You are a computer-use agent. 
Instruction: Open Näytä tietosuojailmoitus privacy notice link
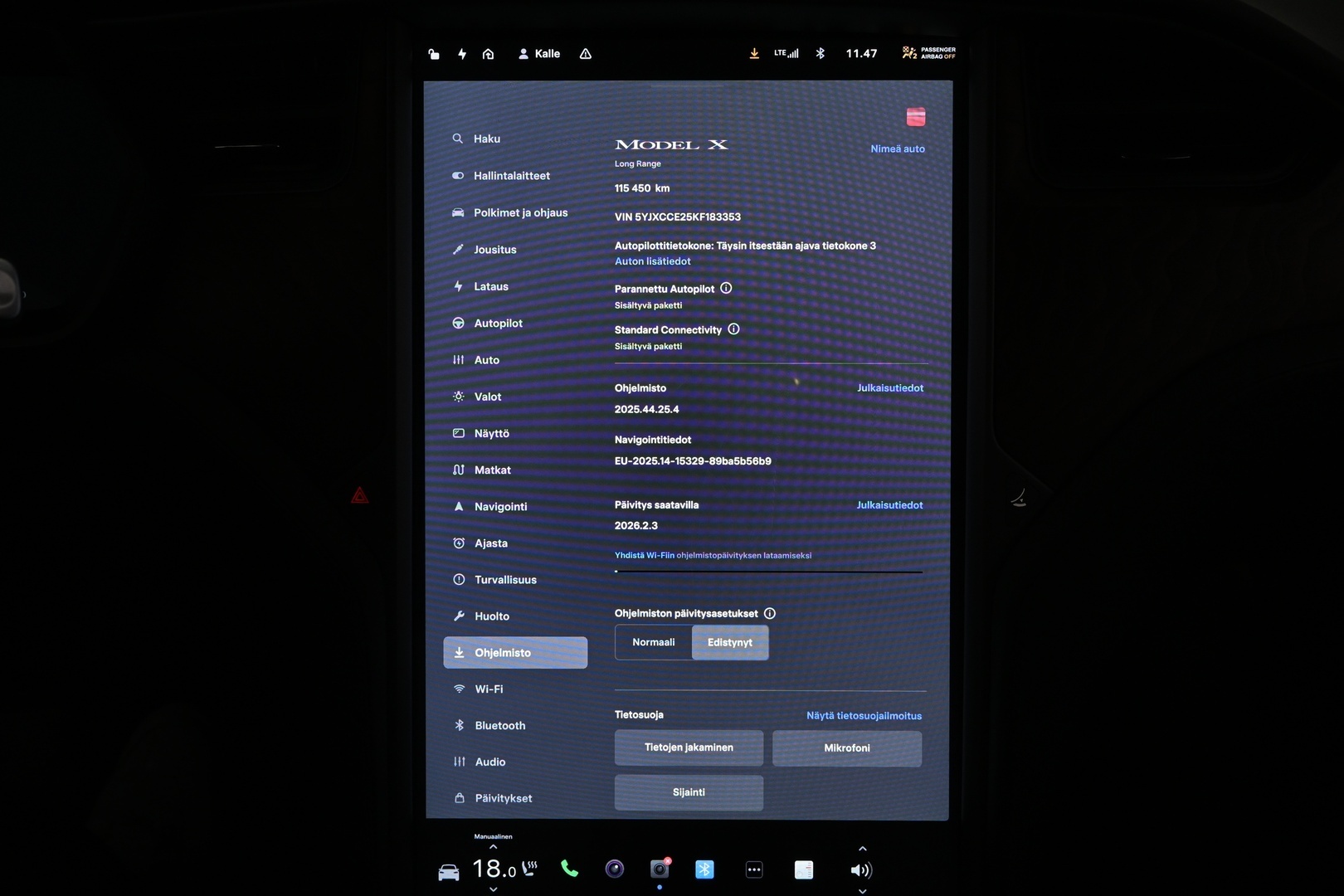click(x=864, y=716)
